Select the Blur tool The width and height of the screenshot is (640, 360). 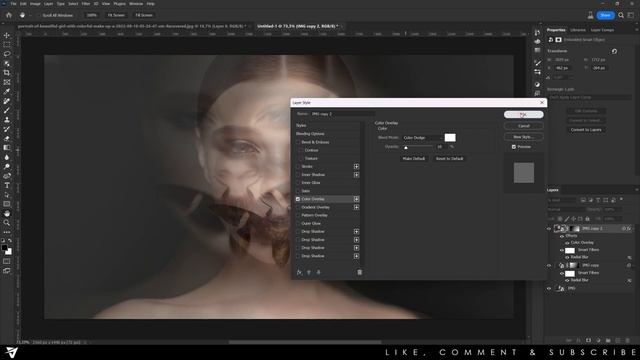(x=7, y=157)
